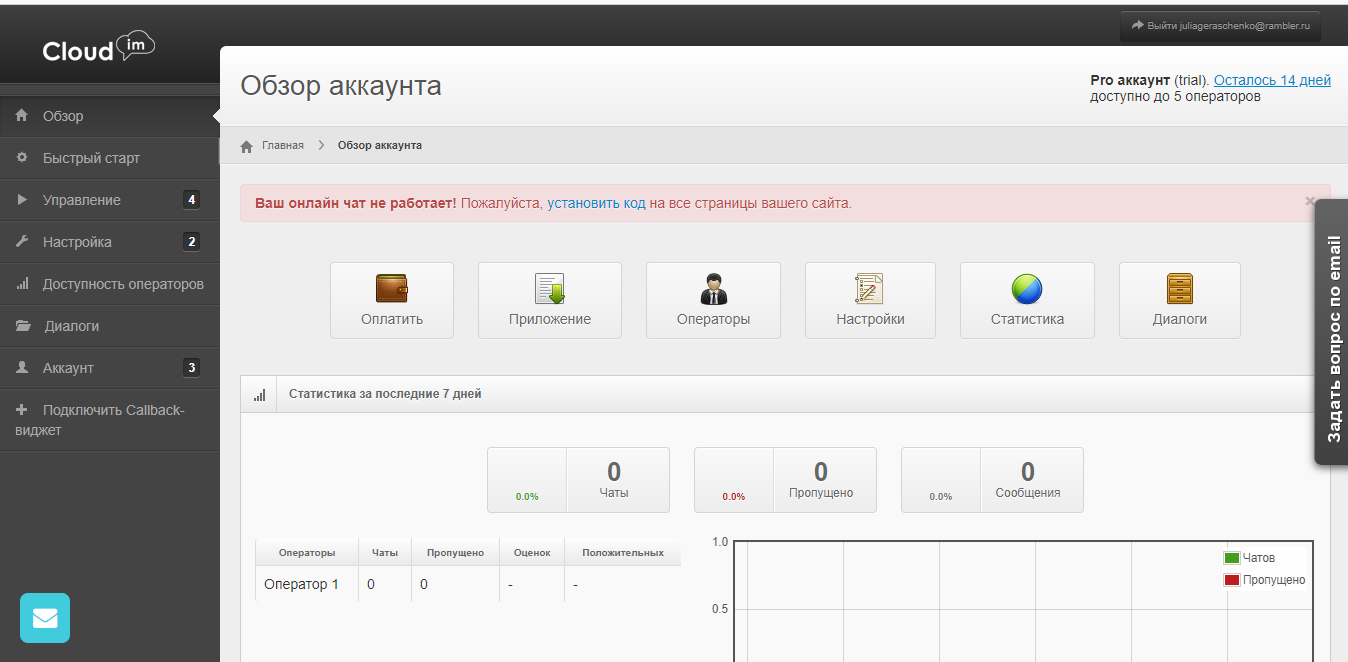This screenshot has width=1348, height=662.
Task: Click the Оценок column header
Action: [532, 552]
